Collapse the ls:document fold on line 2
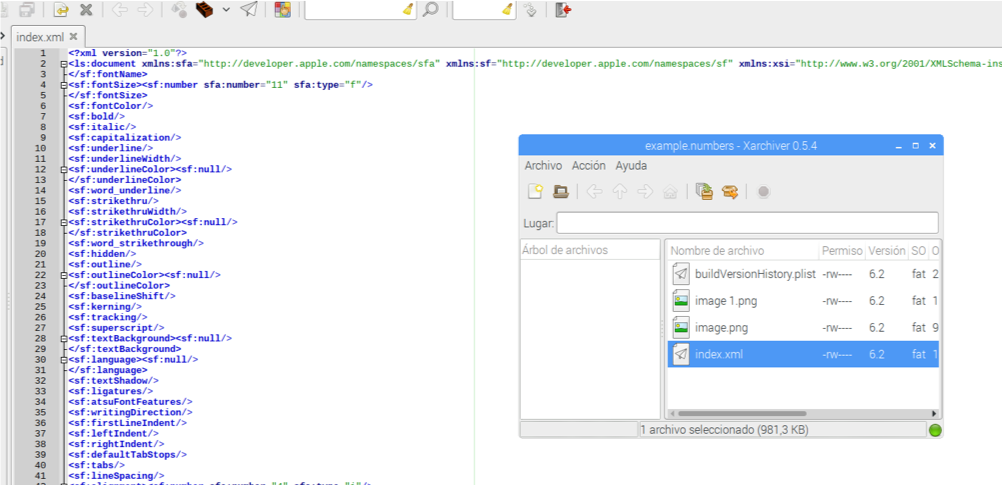The image size is (1002, 485). [x=63, y=64]
